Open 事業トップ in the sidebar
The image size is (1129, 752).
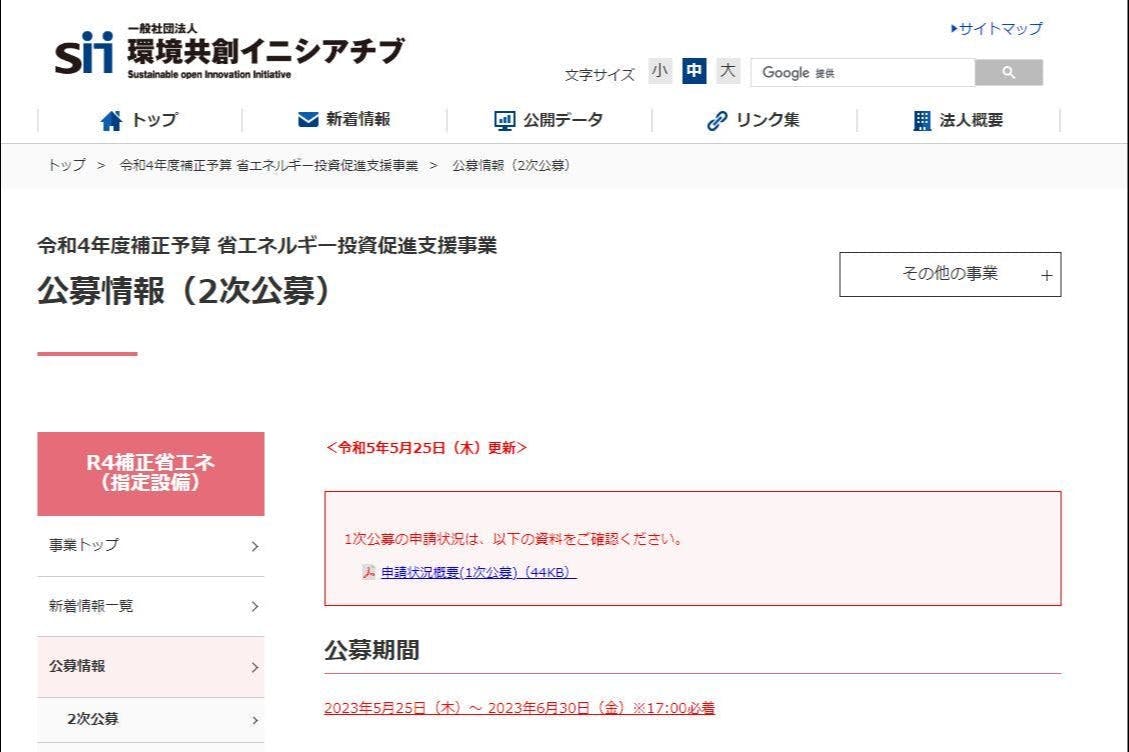150,546
